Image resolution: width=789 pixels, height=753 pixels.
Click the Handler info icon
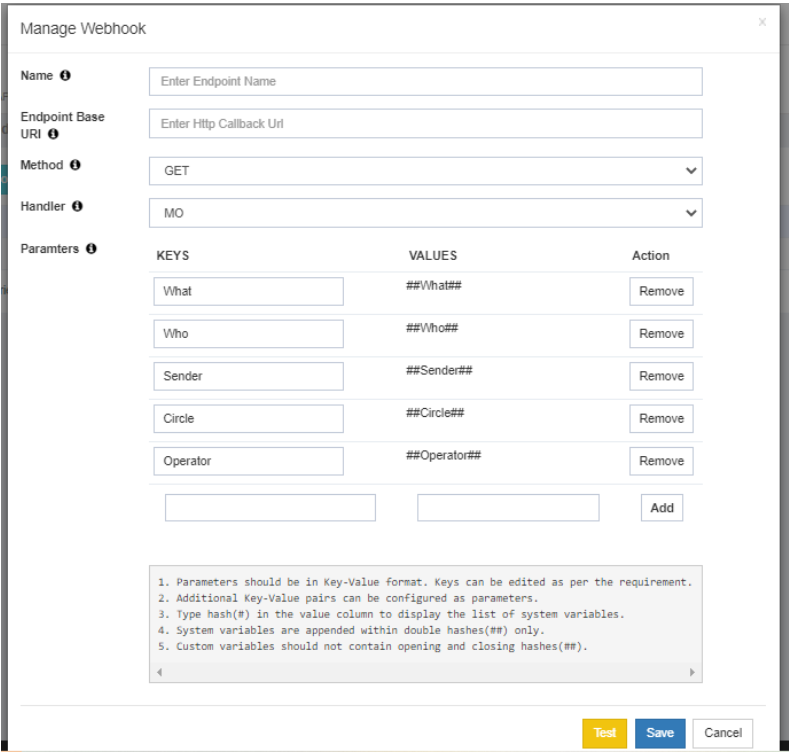pos(77,206)
